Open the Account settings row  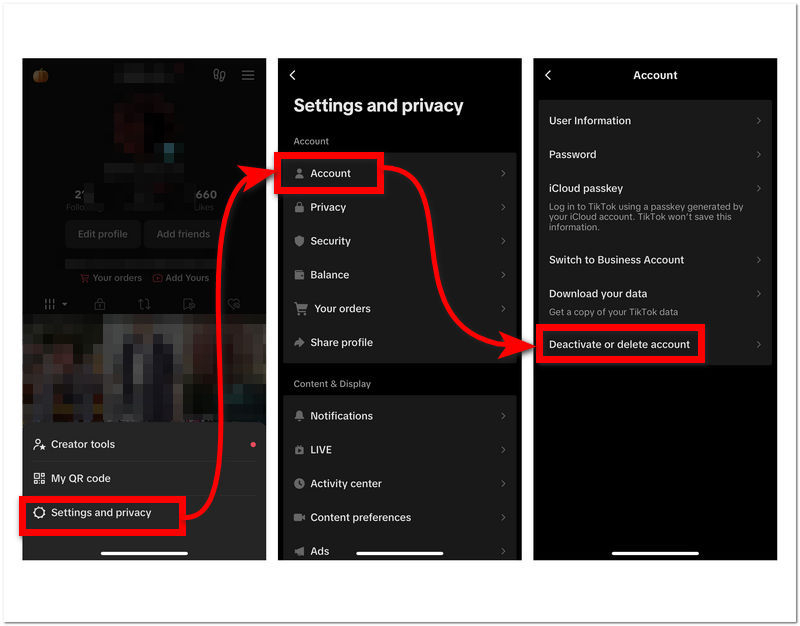pos(399,173)
